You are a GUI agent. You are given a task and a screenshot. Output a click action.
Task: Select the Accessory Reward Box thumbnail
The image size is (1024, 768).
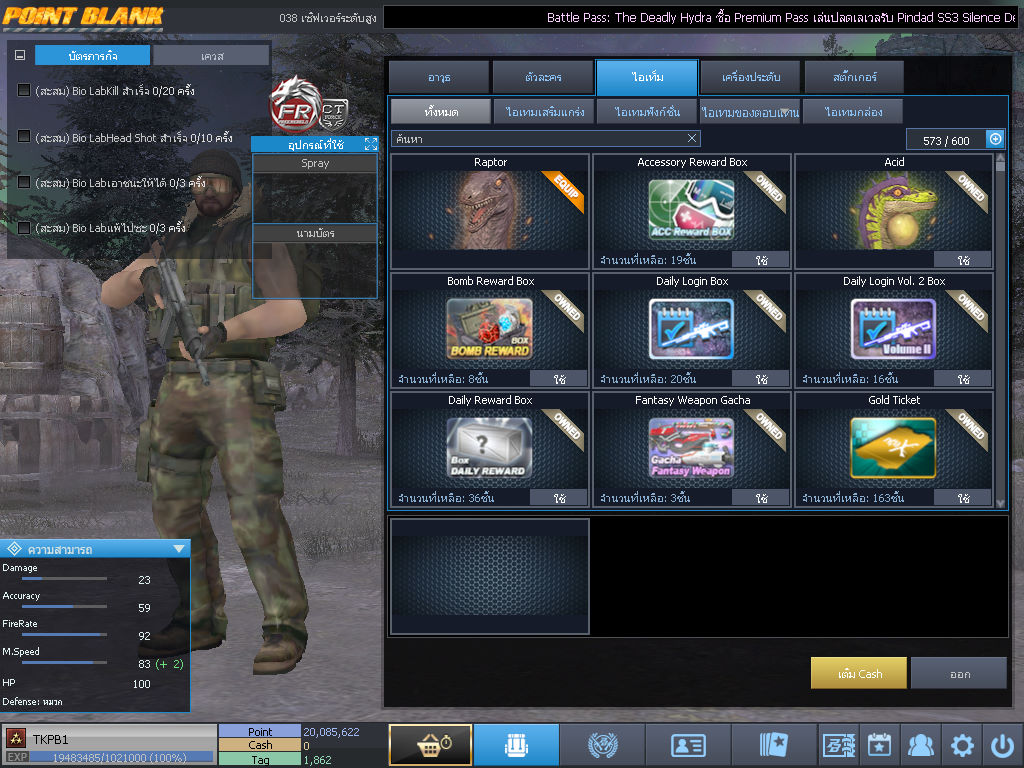tap(692, 209)
